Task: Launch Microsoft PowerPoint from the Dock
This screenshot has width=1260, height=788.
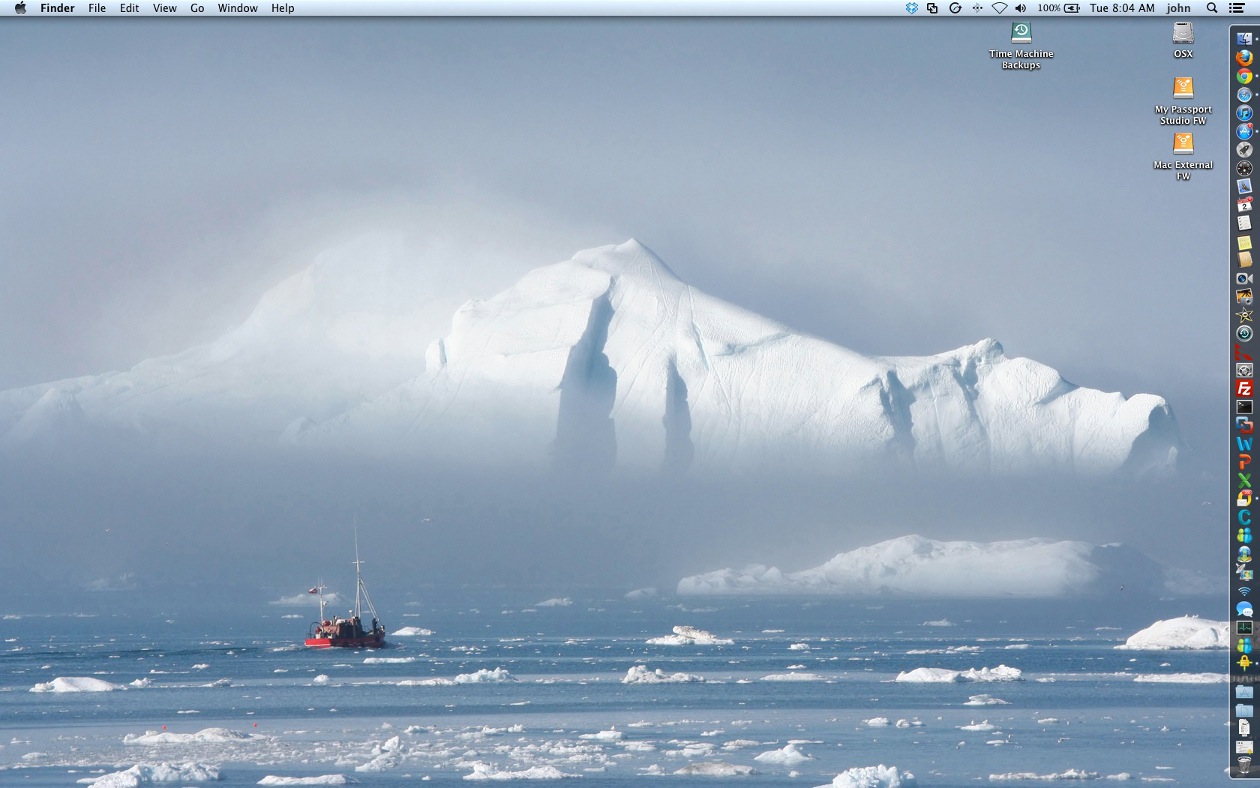Action: (x=1244, y=461)
